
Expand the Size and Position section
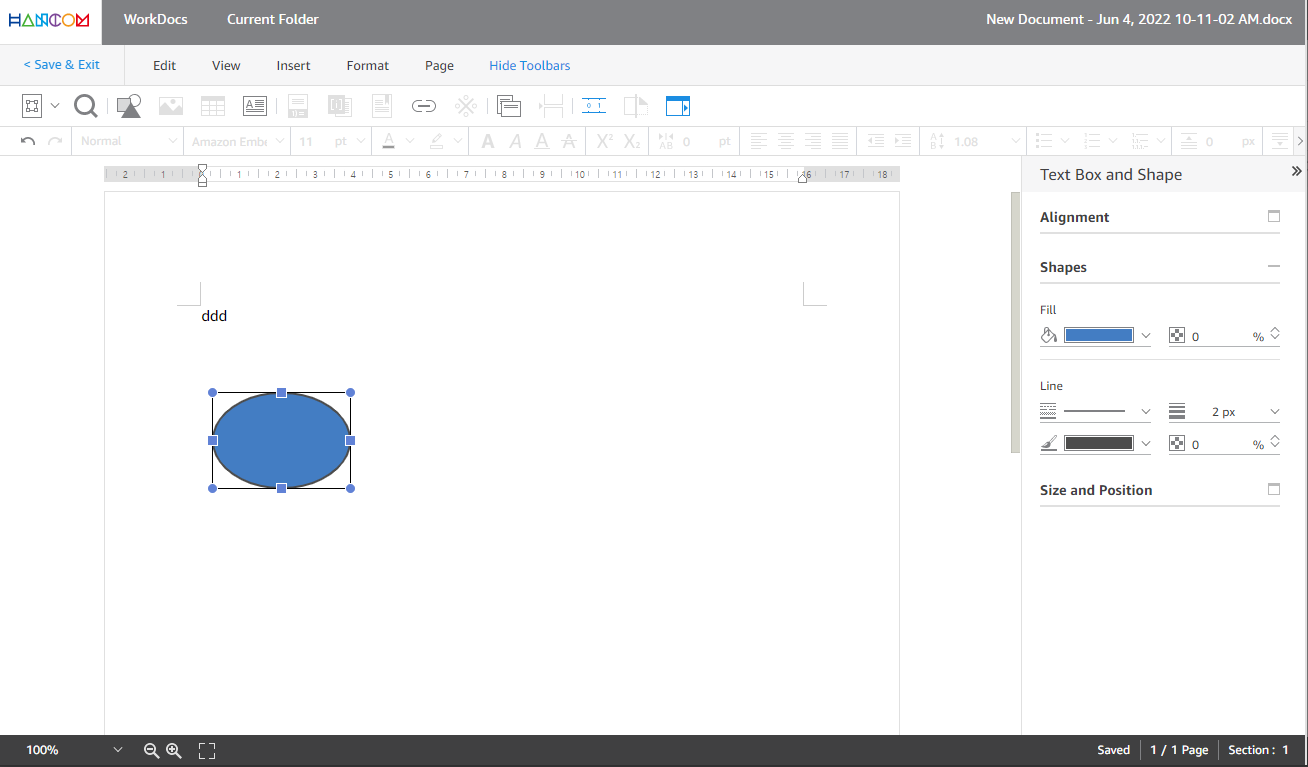(1274, 489)
